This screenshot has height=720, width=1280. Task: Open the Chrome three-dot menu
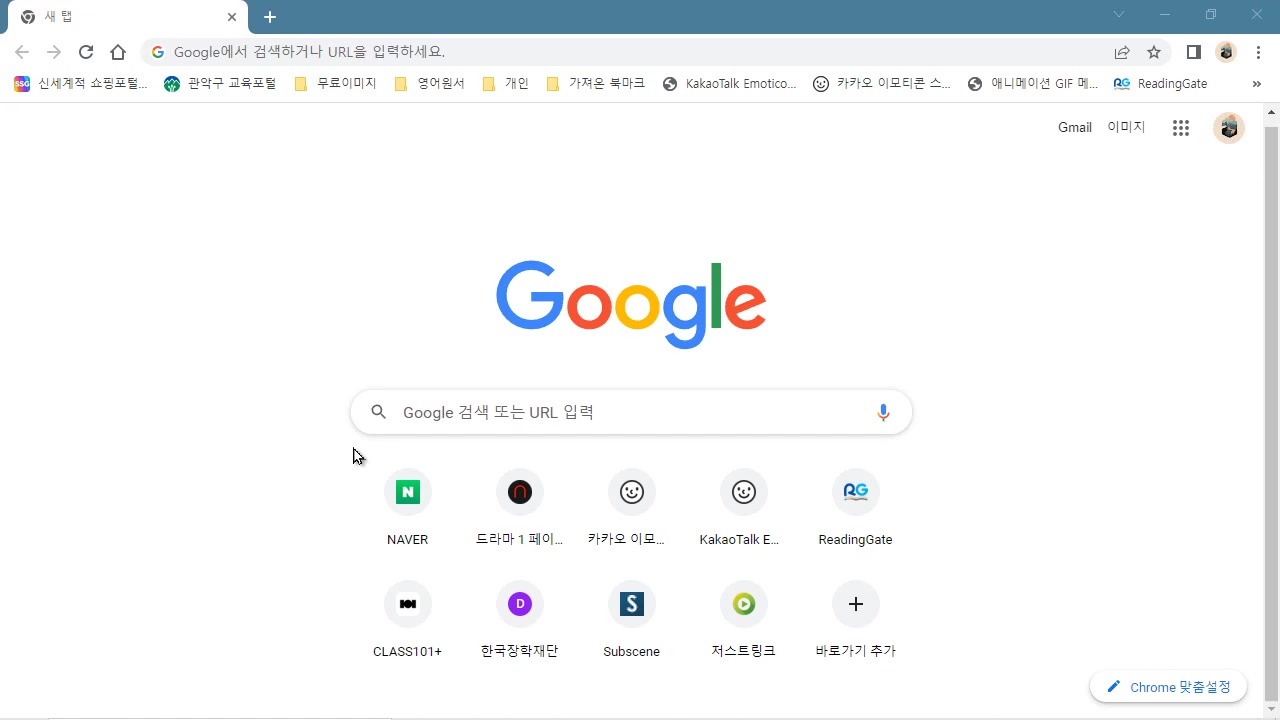click(x=1258, y=52)
